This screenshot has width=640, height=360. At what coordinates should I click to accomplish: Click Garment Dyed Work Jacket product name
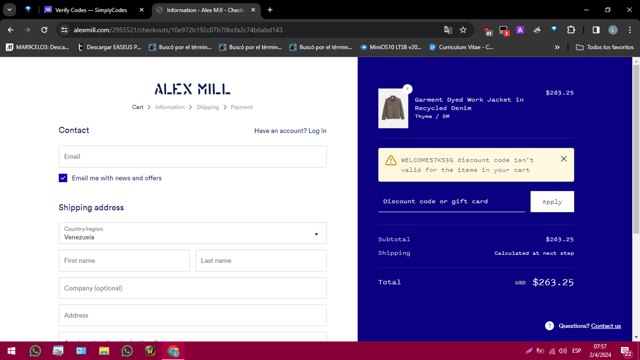(x=469, y=104)
